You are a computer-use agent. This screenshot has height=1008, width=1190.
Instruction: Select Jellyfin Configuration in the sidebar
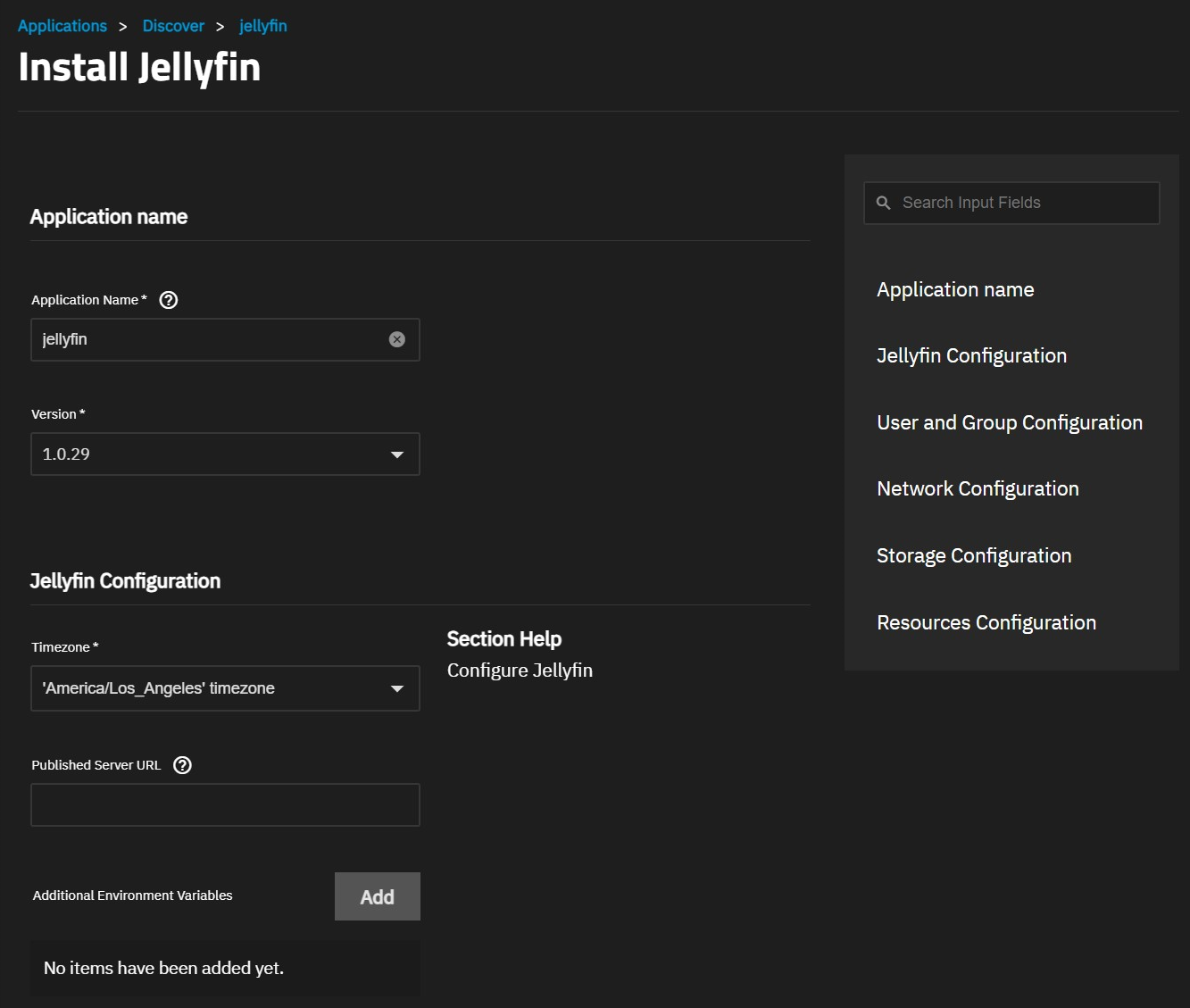971,355
